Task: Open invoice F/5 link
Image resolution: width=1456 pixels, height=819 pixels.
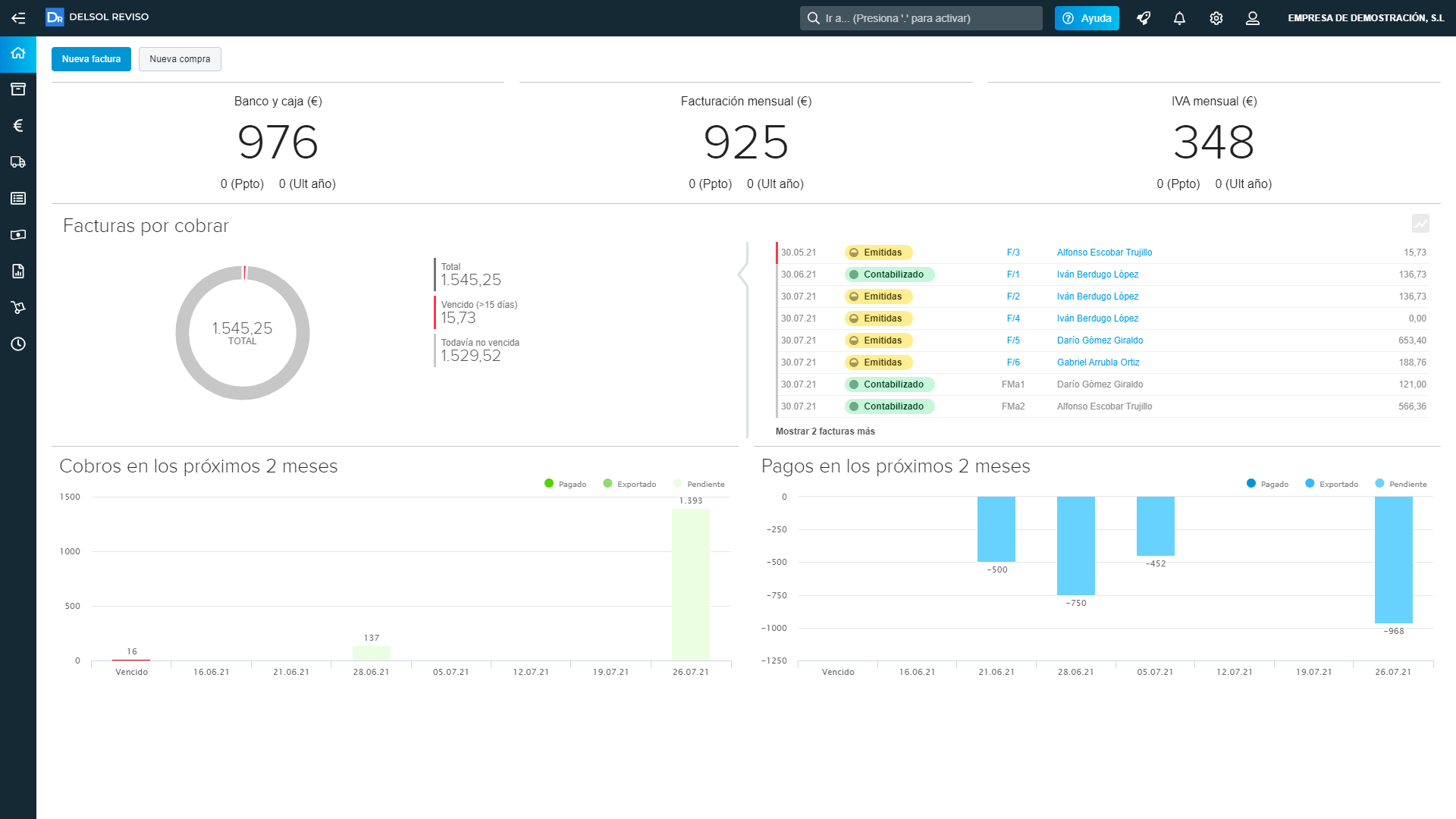Action: click(1013, 340)
